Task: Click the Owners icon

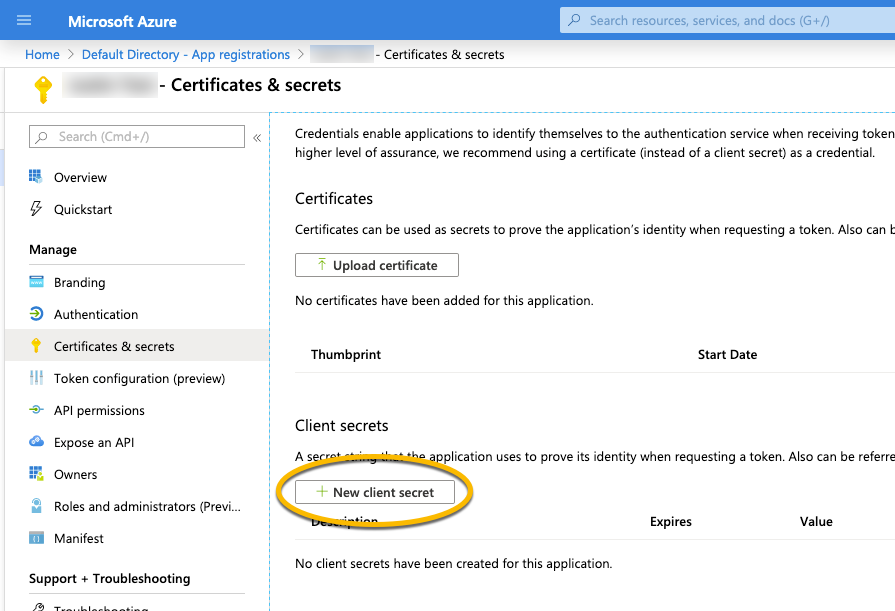Action: click(x=36, y=473)
